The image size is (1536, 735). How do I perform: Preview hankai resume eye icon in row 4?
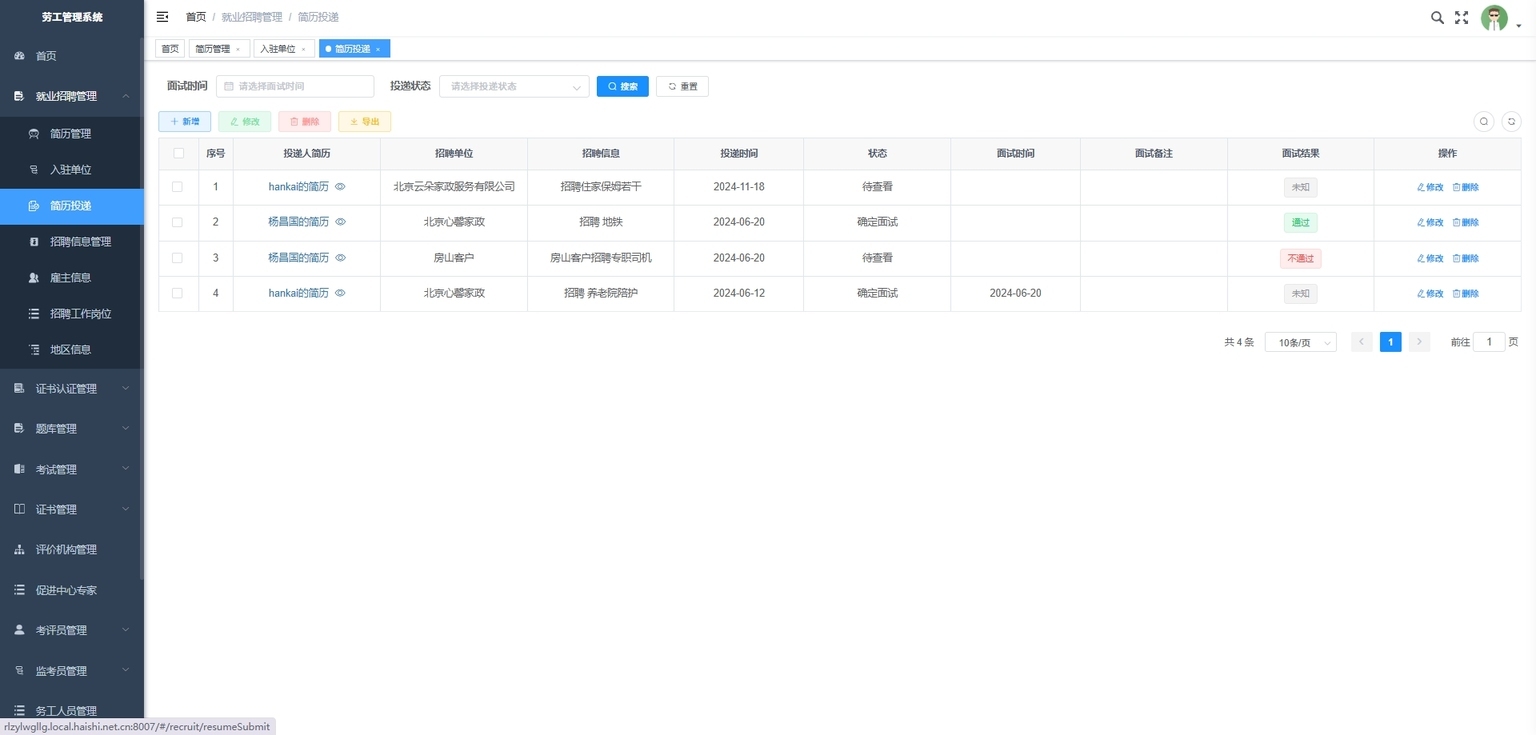click(x=340, y=293)
